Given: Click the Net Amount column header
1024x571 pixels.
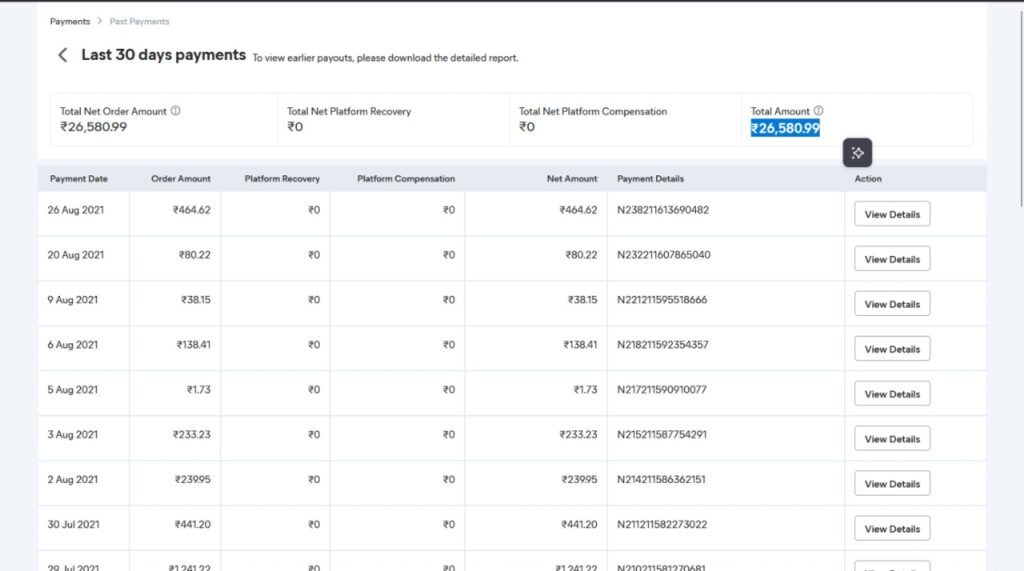Looking at the screenshot, I should 572,179.
